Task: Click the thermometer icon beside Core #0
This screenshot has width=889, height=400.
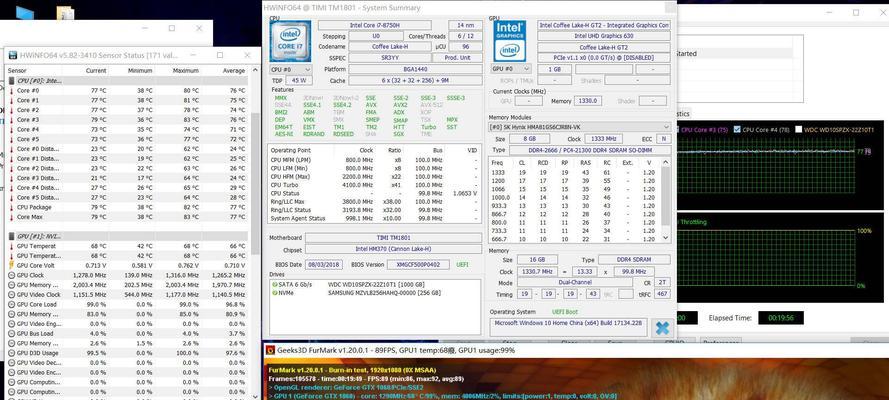Action: [x=12, y=91]
